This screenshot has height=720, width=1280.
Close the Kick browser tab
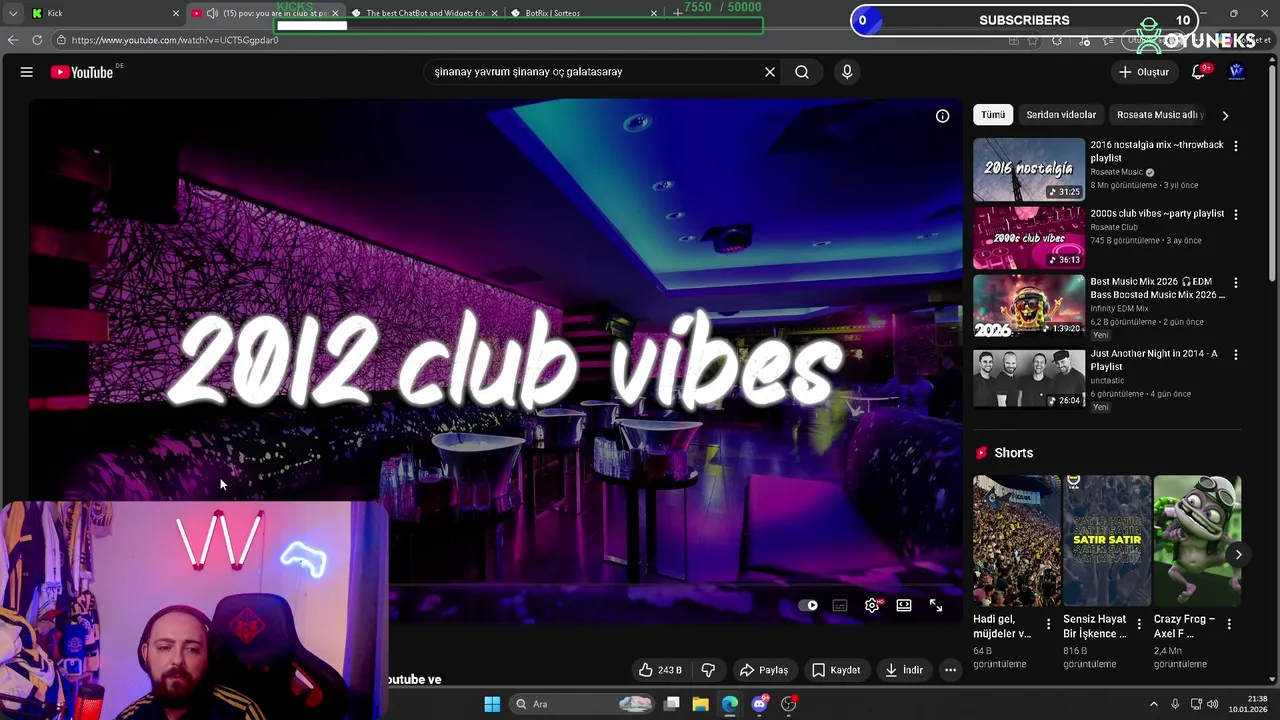pyautogui.click(x=176, y=13)
